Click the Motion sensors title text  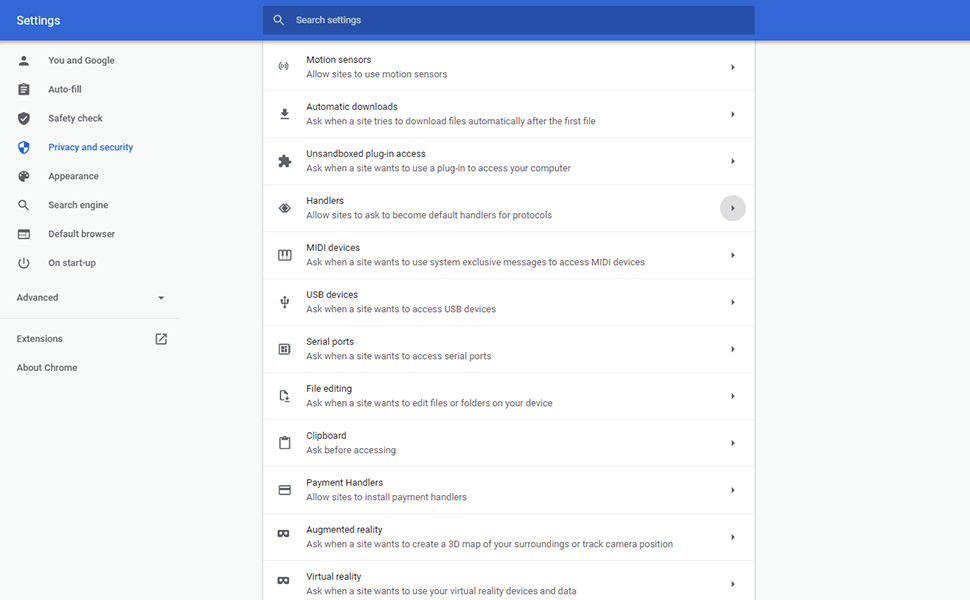tap(338, 60)
